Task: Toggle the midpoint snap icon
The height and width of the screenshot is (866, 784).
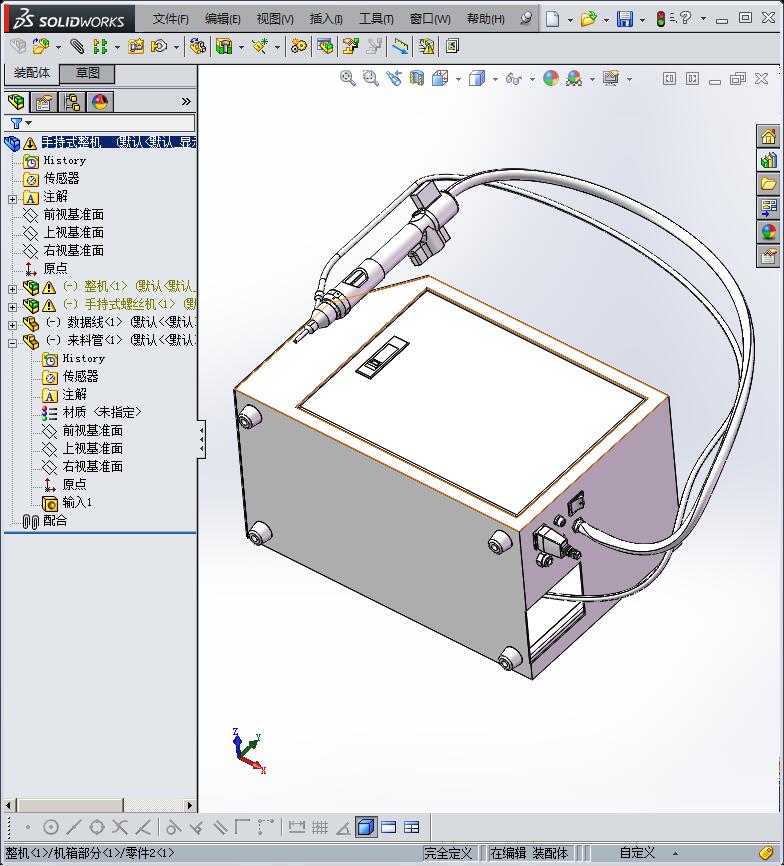Action: click(x=73, y=827)
